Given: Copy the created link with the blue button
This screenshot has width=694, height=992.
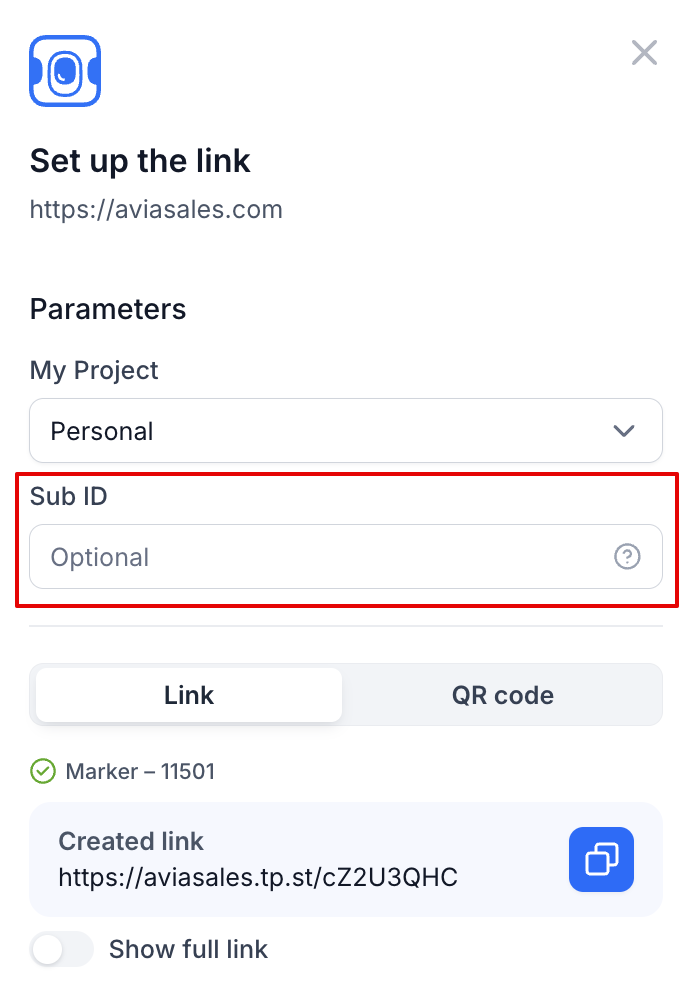Looking at the screenshot, I should [601, 859].
